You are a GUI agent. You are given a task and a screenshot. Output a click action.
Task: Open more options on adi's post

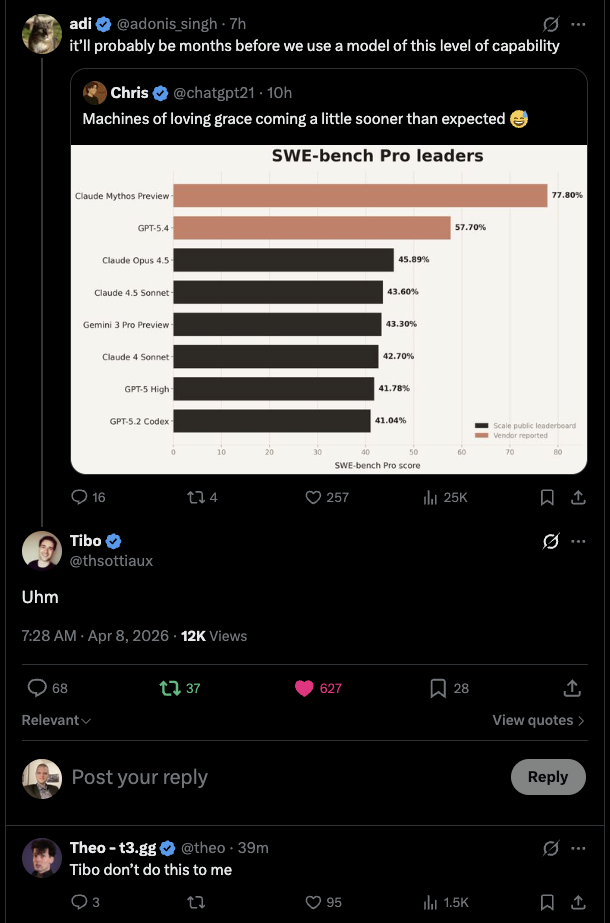[578, 24]
